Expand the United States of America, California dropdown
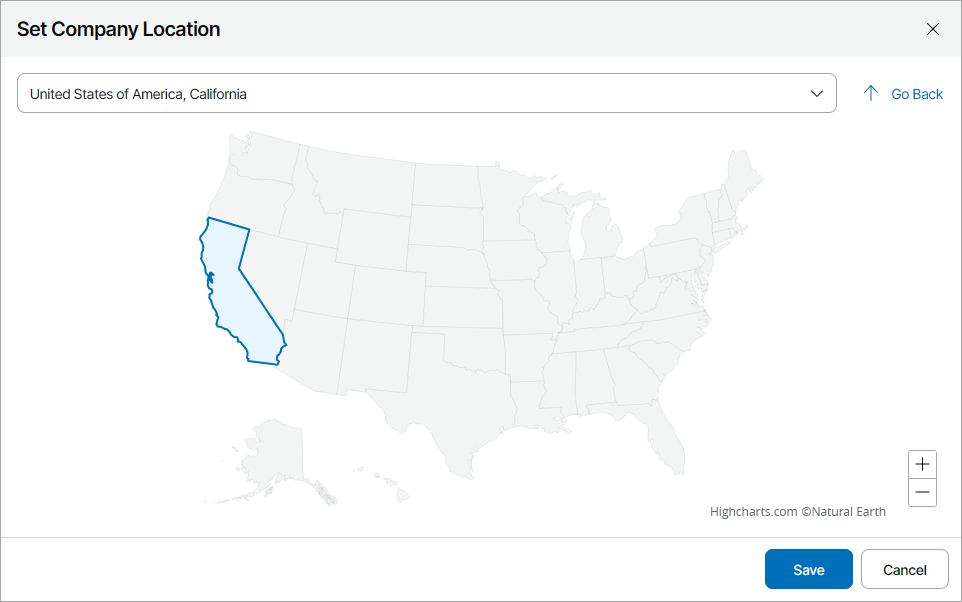Screen dimensions: 962x602 817,93
